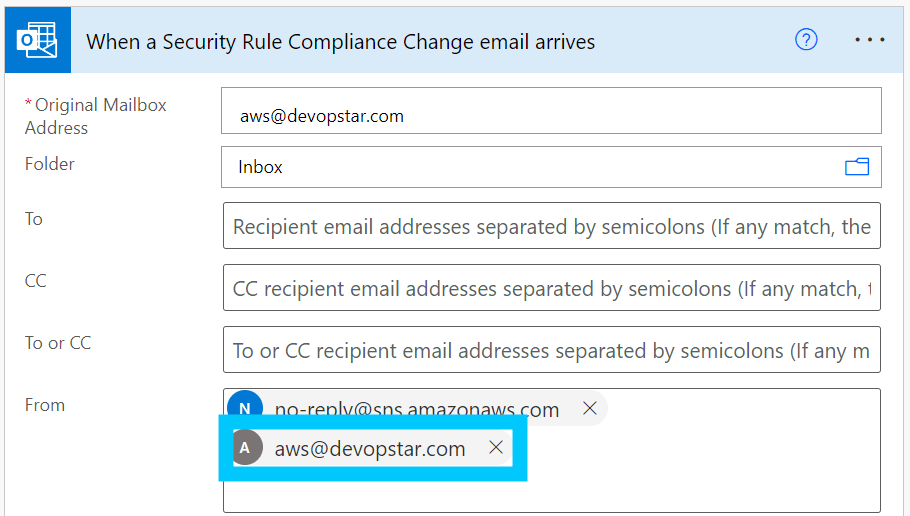
Task: Click the Outlook connector icon
Action: [x=37, y=41]
